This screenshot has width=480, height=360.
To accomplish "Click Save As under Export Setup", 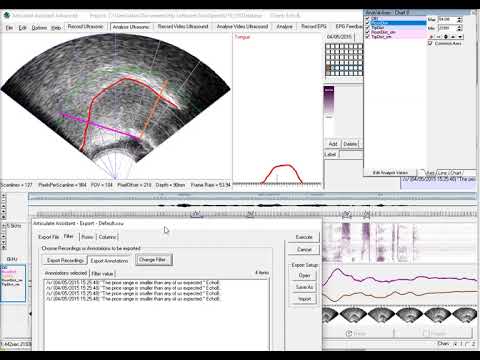I will (304, 287).
